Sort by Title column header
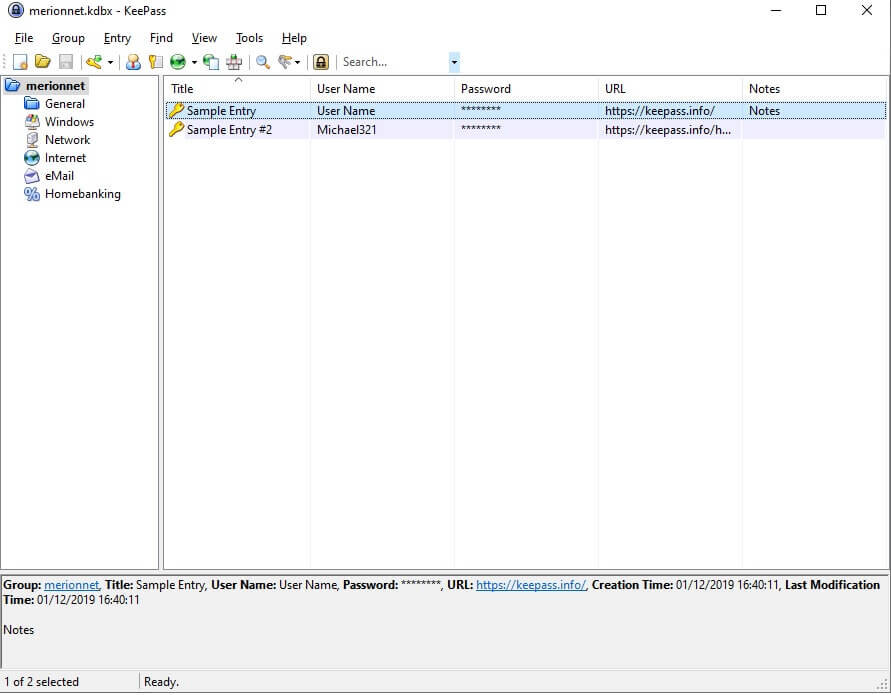 click(x=238, y=89)
